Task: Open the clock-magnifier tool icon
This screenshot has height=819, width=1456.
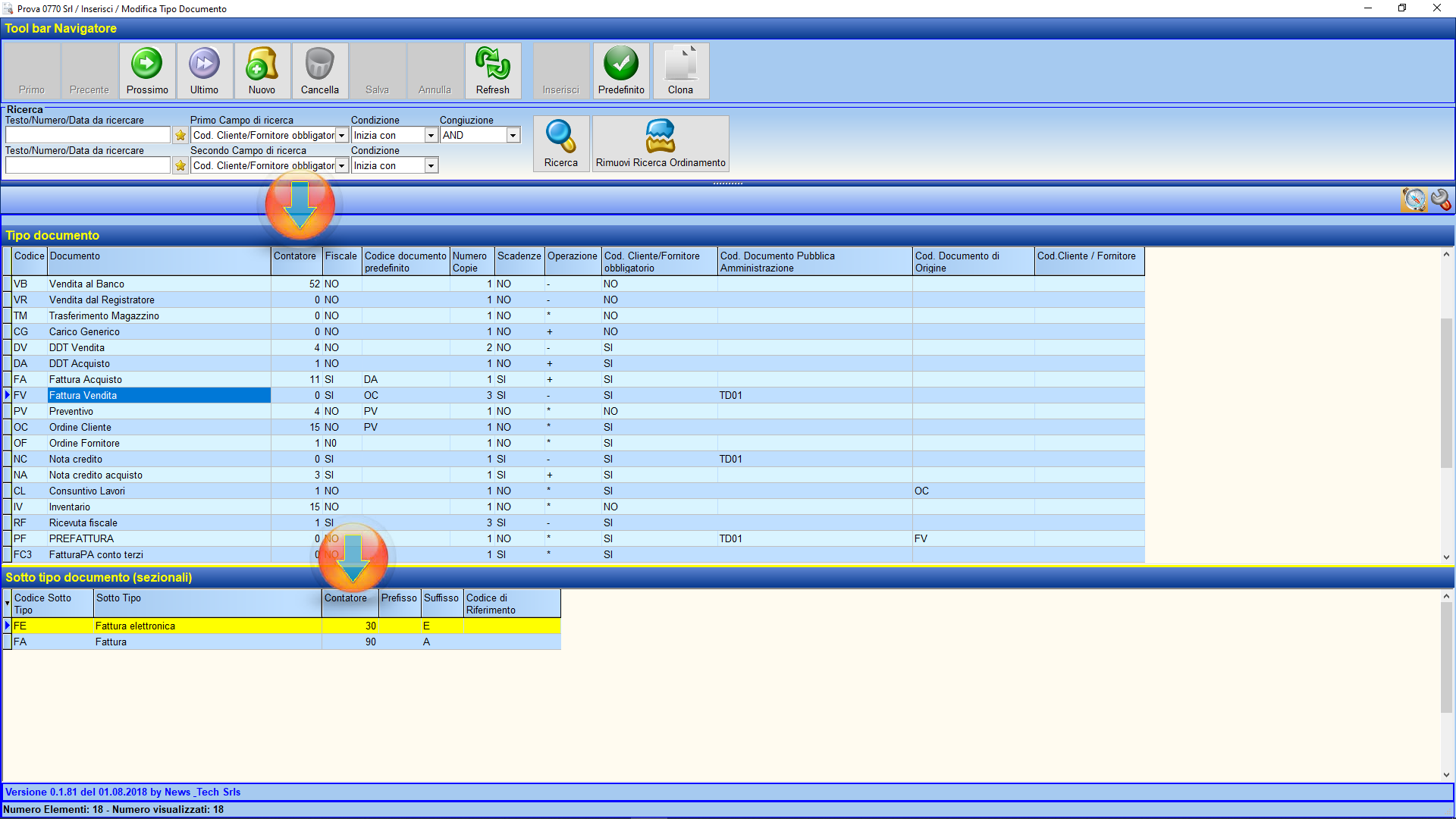Action: coord(1414,199)
